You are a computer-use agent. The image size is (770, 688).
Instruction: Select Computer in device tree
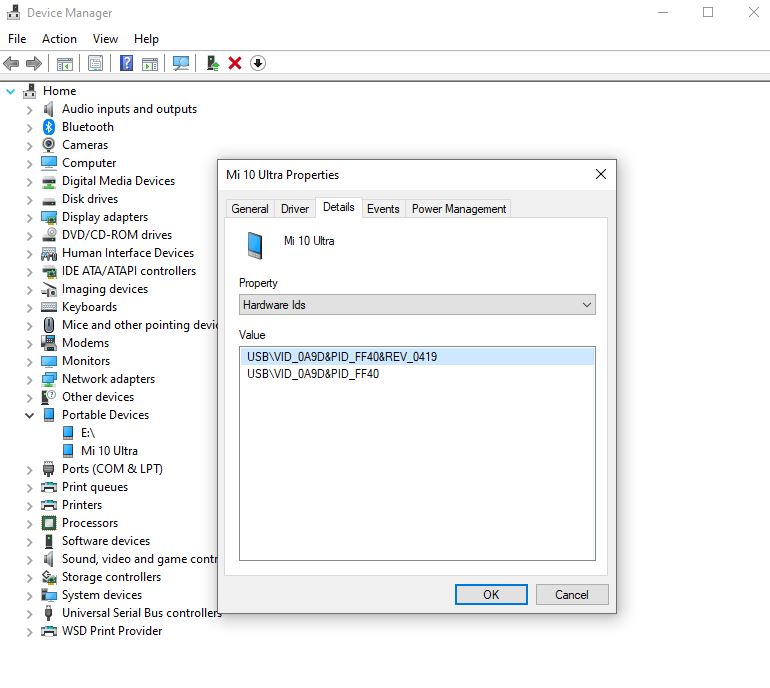(x=89, y=163)
